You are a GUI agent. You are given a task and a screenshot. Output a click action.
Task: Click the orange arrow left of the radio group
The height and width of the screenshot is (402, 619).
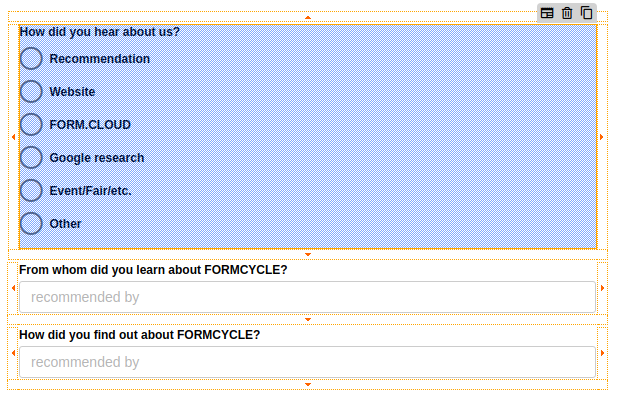click(13, 137)
